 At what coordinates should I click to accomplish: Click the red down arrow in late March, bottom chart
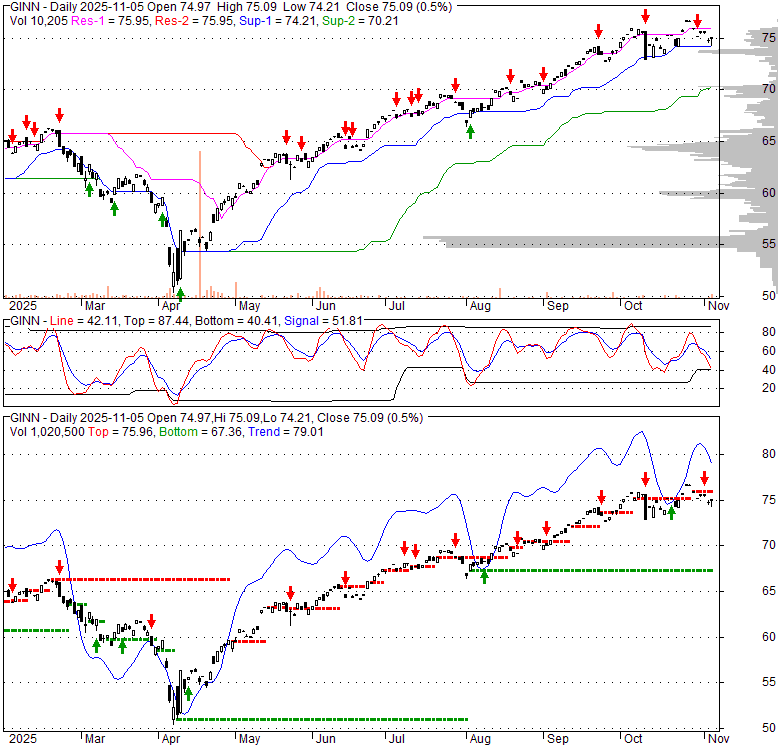151,620
